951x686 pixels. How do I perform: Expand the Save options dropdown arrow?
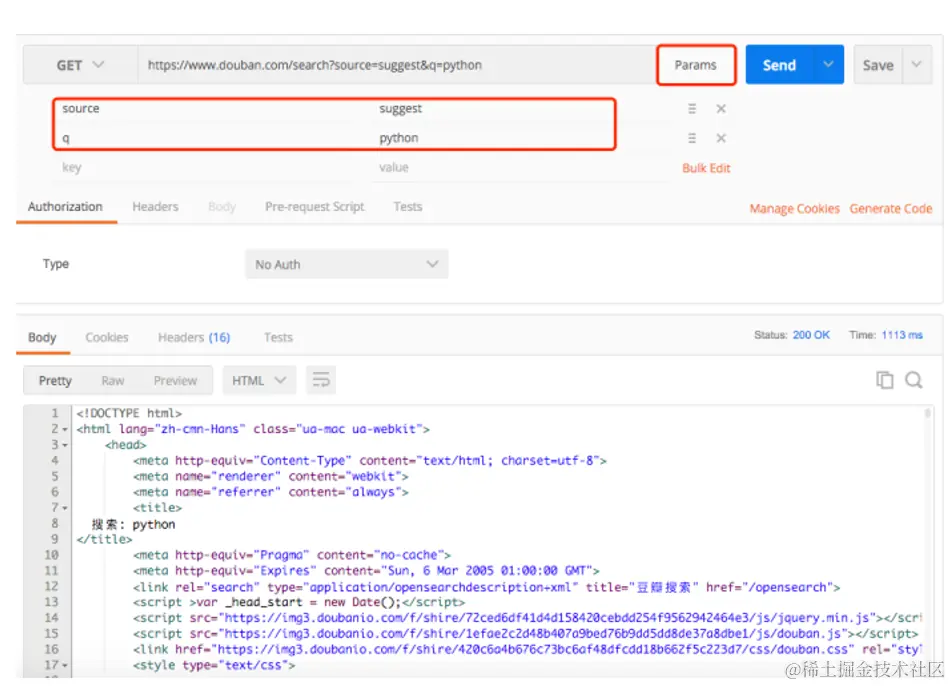[916, 64]
